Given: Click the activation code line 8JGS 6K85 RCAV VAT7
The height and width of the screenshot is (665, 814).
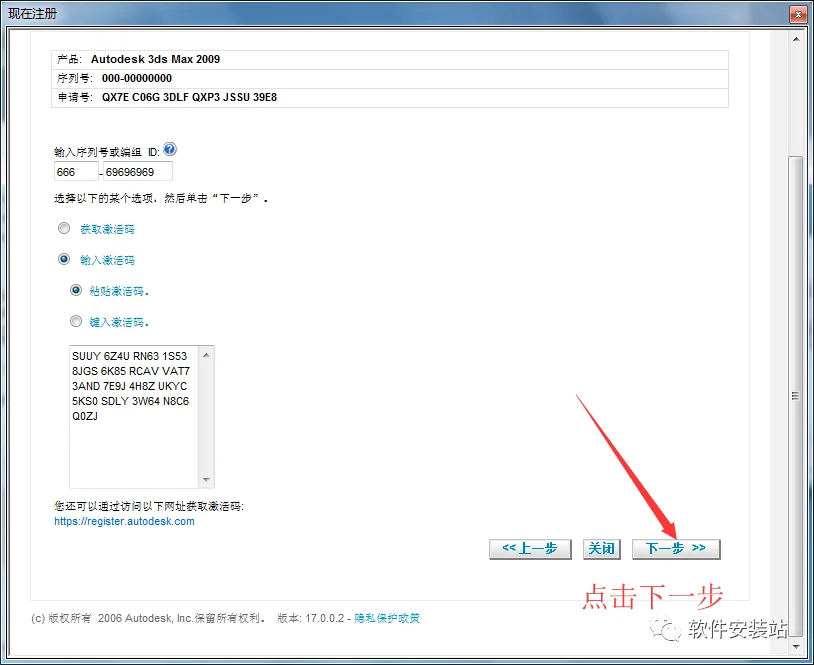Looking at the screenshot, I should click(131, 371).
